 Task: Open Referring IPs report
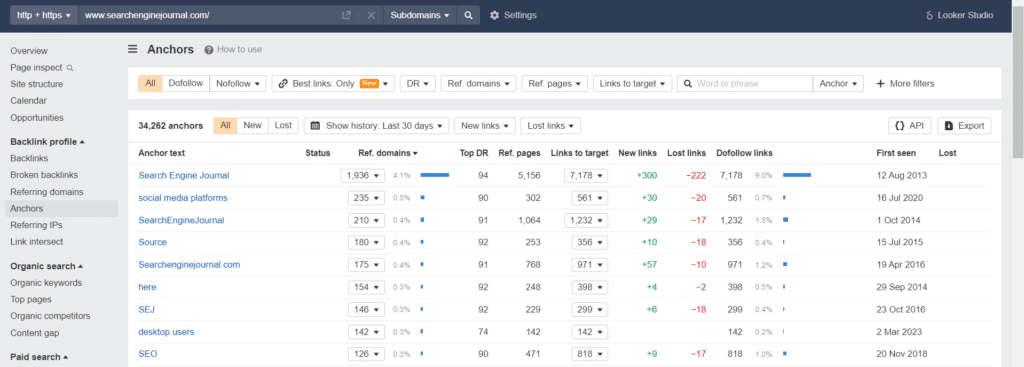tap(36, 225)
